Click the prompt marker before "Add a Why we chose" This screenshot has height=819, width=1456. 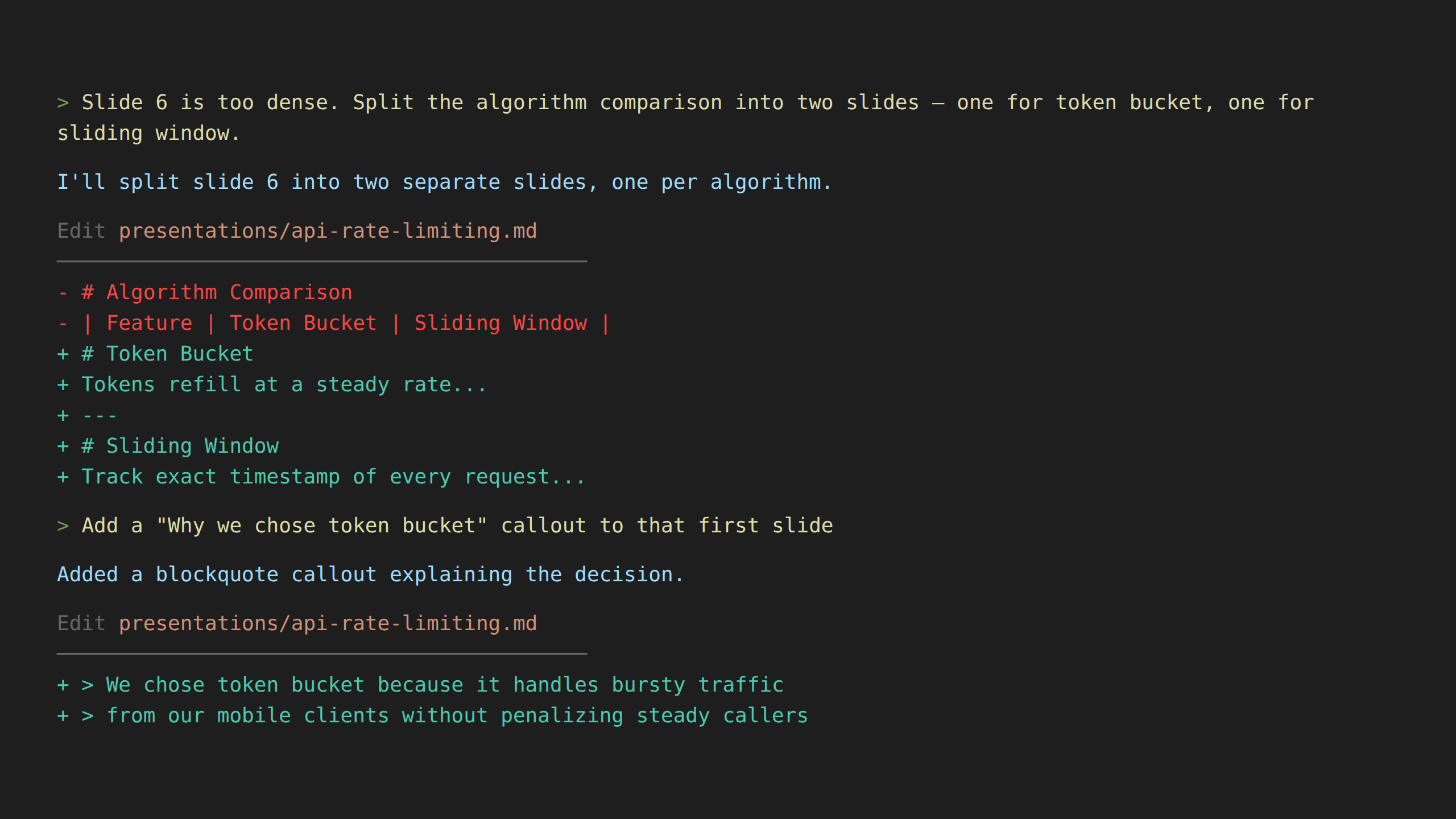click(63, 526)
